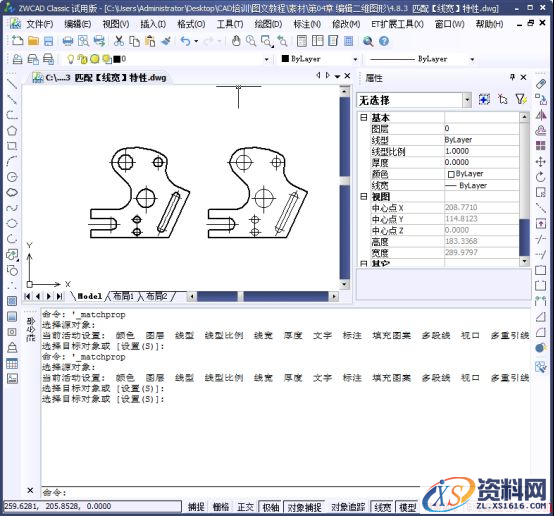Pin the 属性 properties panel
Image resolution: width=554 pixels, height=516 pixels.
(512, 77)
